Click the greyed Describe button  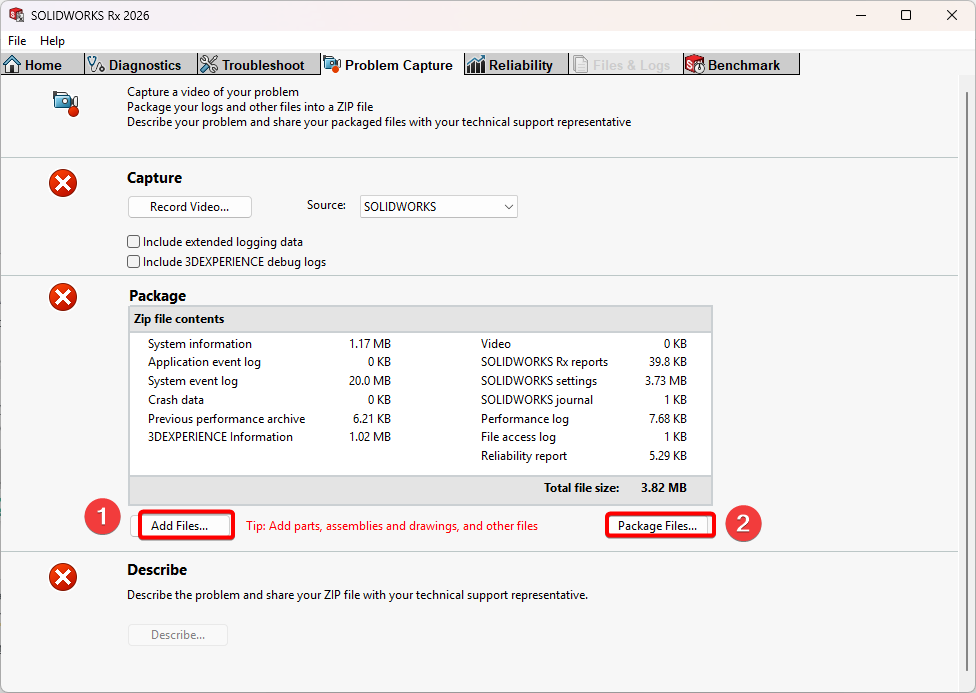(x=178, y=635)
